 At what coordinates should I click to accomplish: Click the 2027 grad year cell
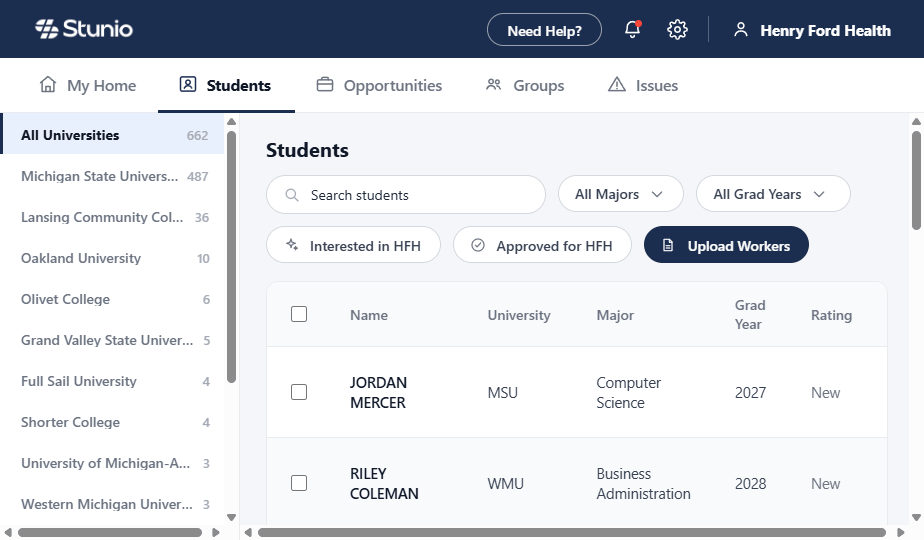point(750,393)
